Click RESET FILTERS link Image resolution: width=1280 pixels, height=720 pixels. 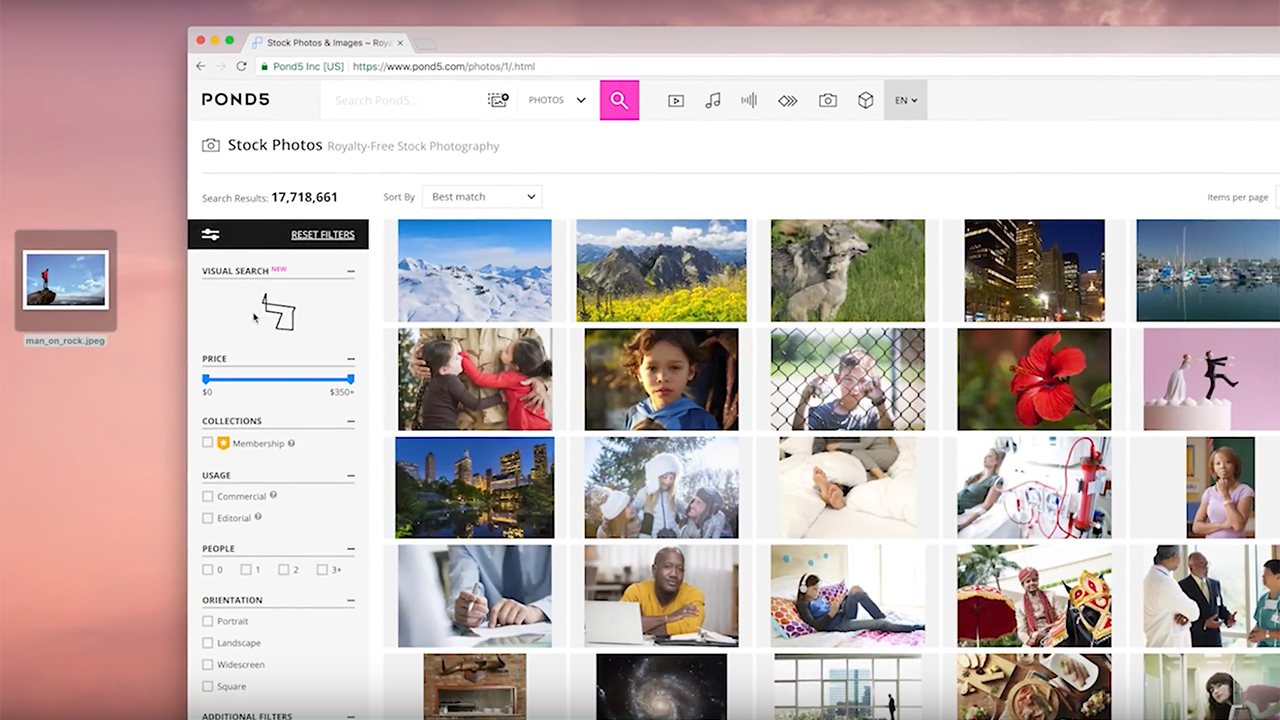pos(323,235)
